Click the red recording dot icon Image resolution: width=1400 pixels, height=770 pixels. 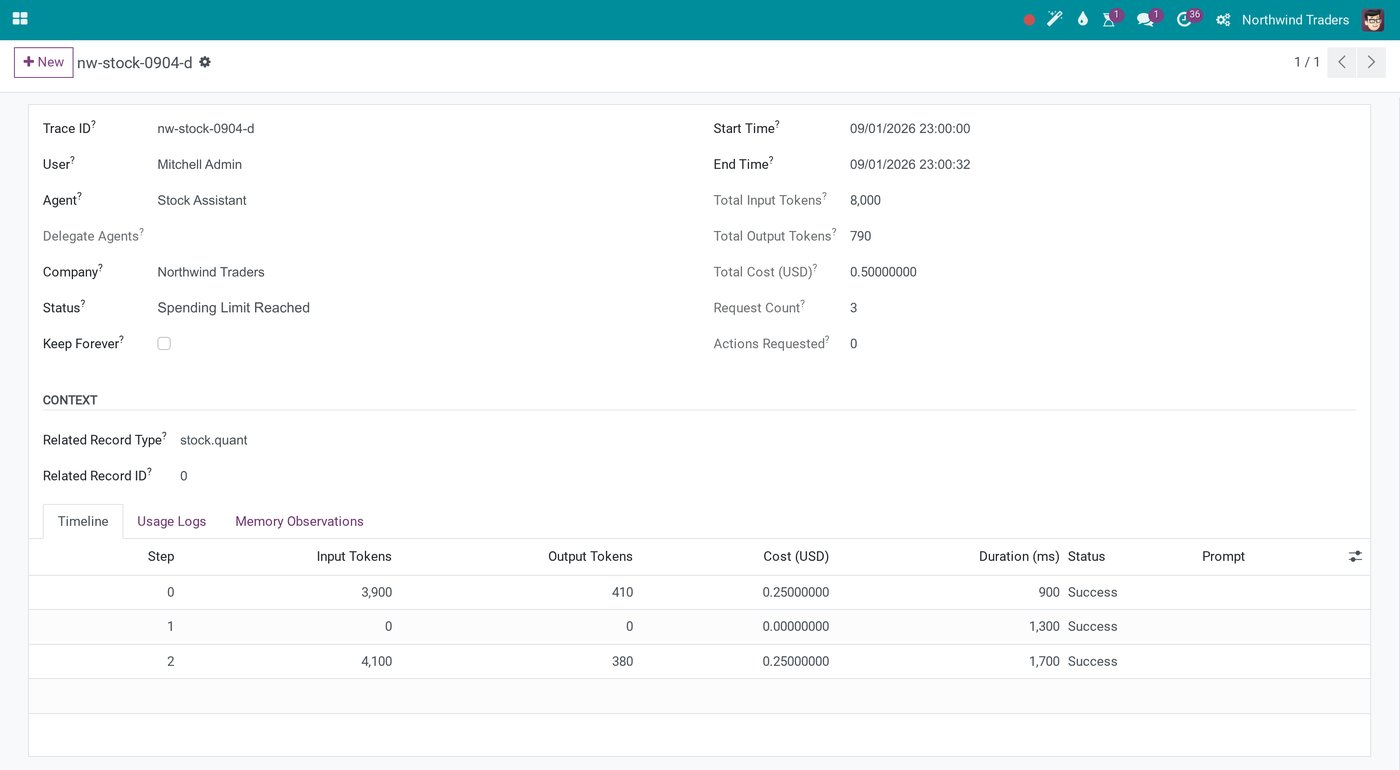(1029, 20)
